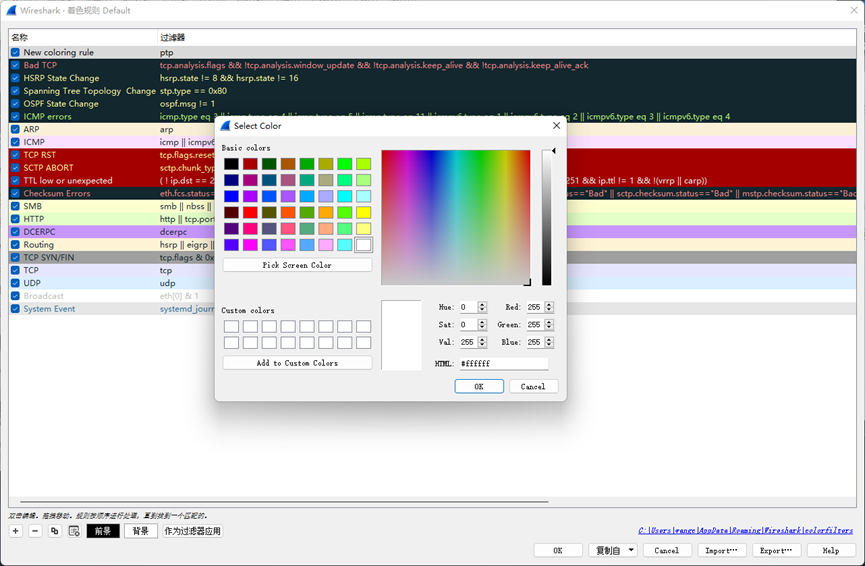
Task: Select the TTL low or unexpected rule
Action: click(x=432, y=180)
